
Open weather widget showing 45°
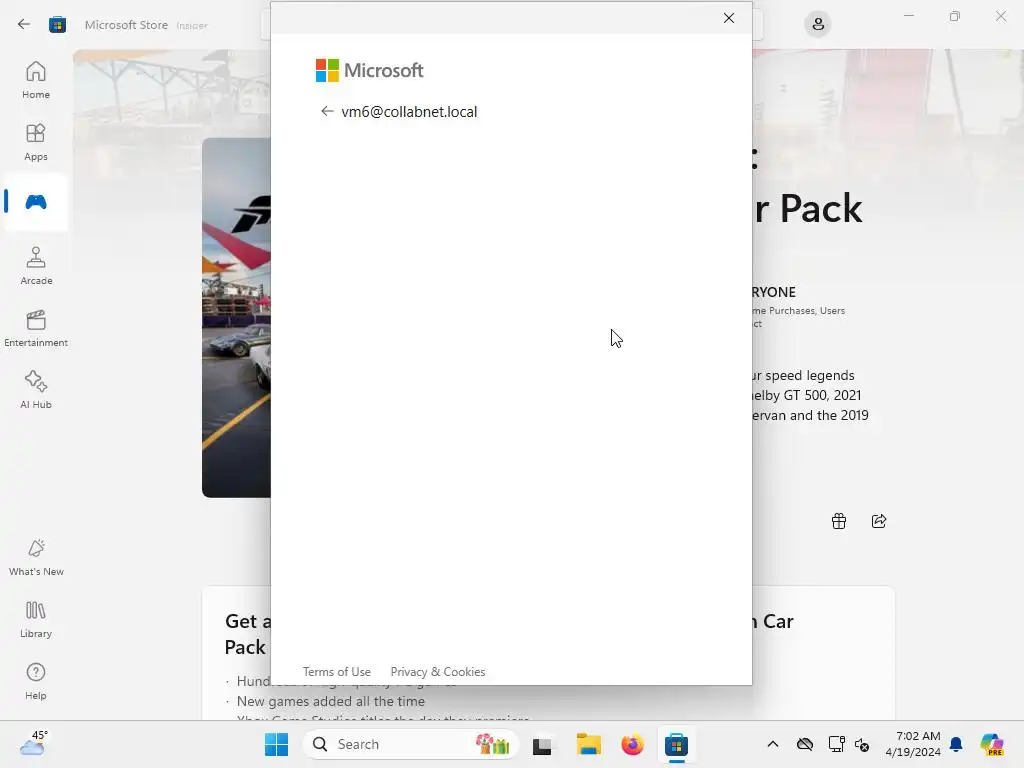33,744
